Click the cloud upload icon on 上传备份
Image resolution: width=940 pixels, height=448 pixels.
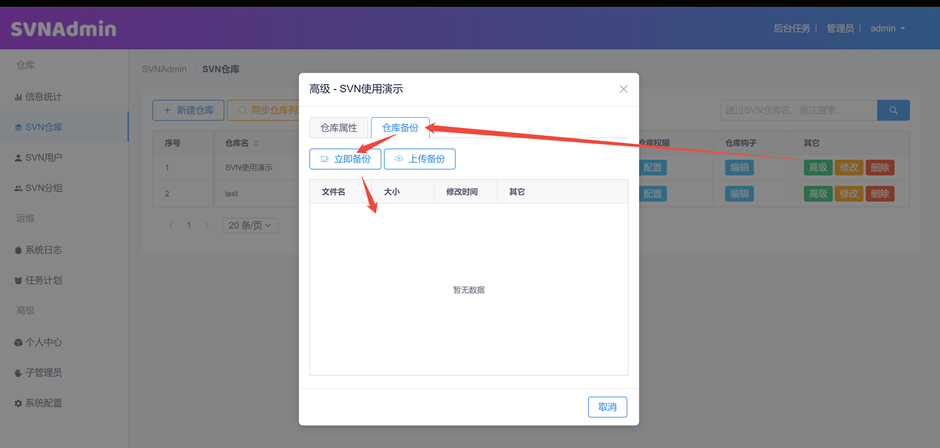pyautogui.click(x=399, y=160)
